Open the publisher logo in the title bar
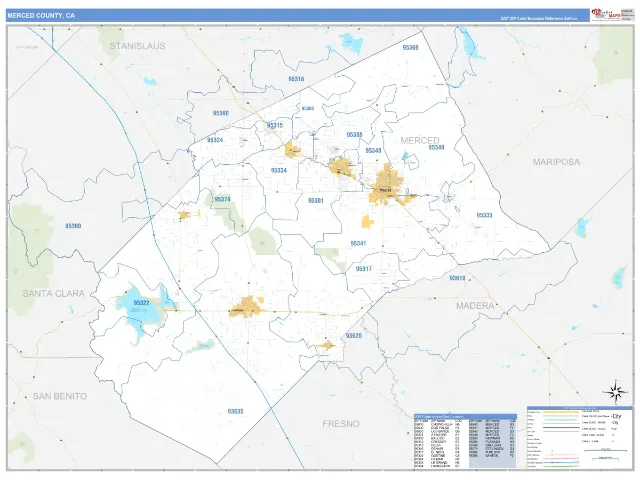 pyautogui.click(x=604, y=15)
